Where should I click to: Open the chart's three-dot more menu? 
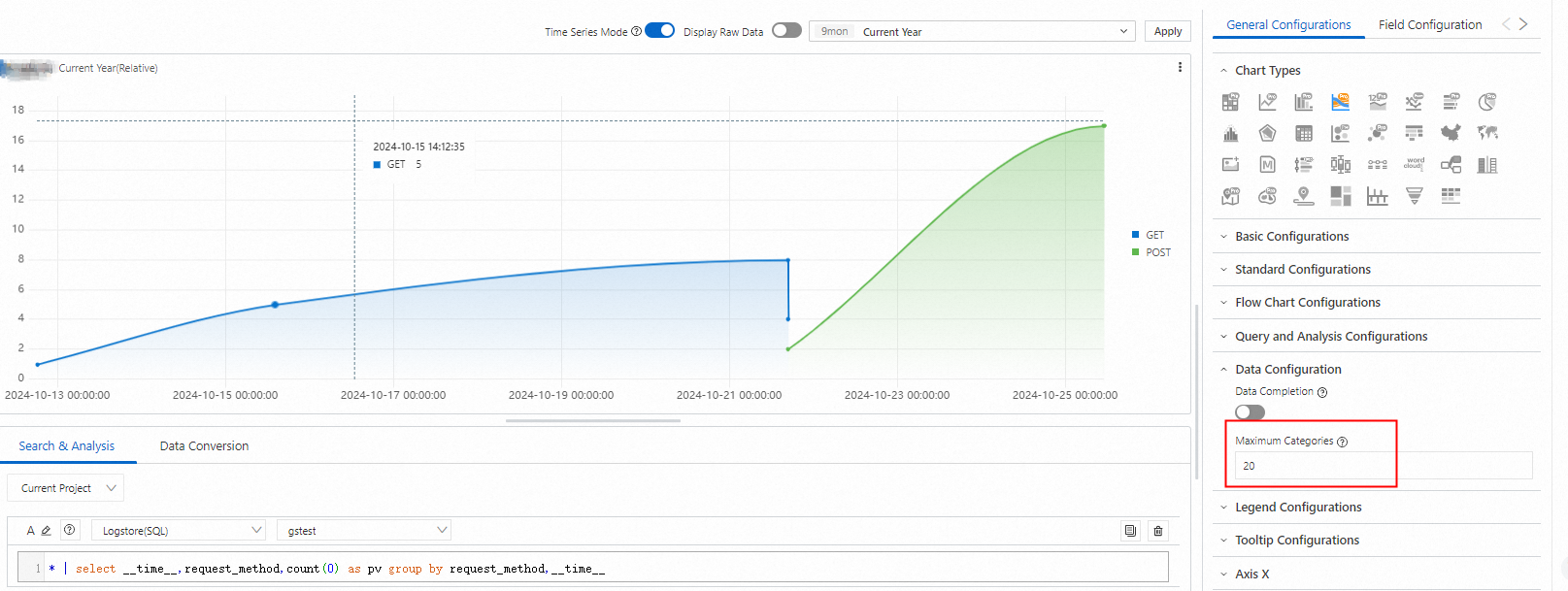coord(1180,67)
